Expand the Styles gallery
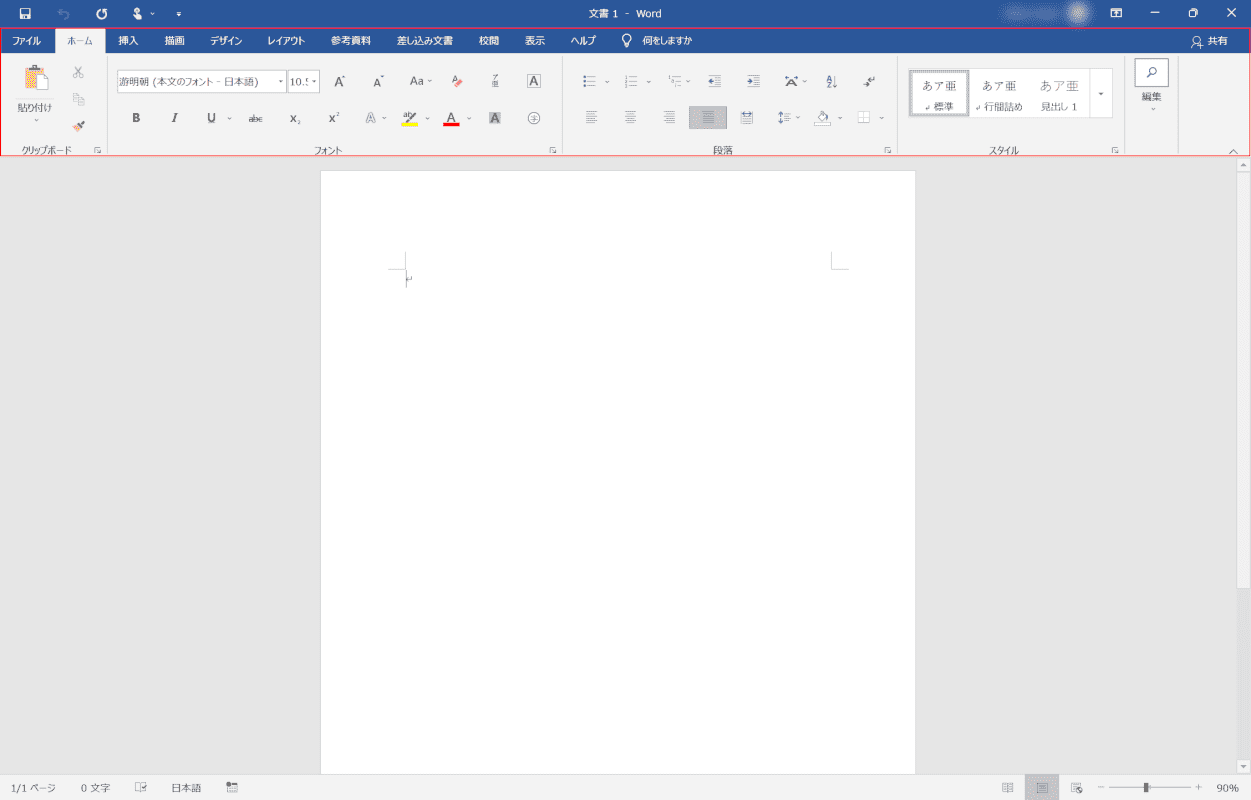 [1101, 94]
